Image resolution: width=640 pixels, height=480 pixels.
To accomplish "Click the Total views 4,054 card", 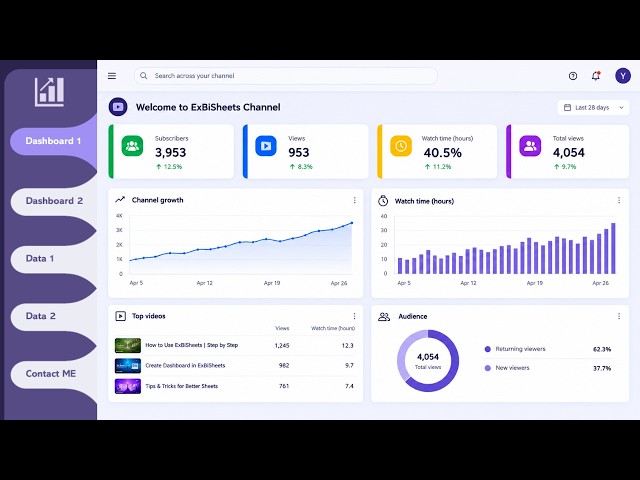I will pos(568,151).
